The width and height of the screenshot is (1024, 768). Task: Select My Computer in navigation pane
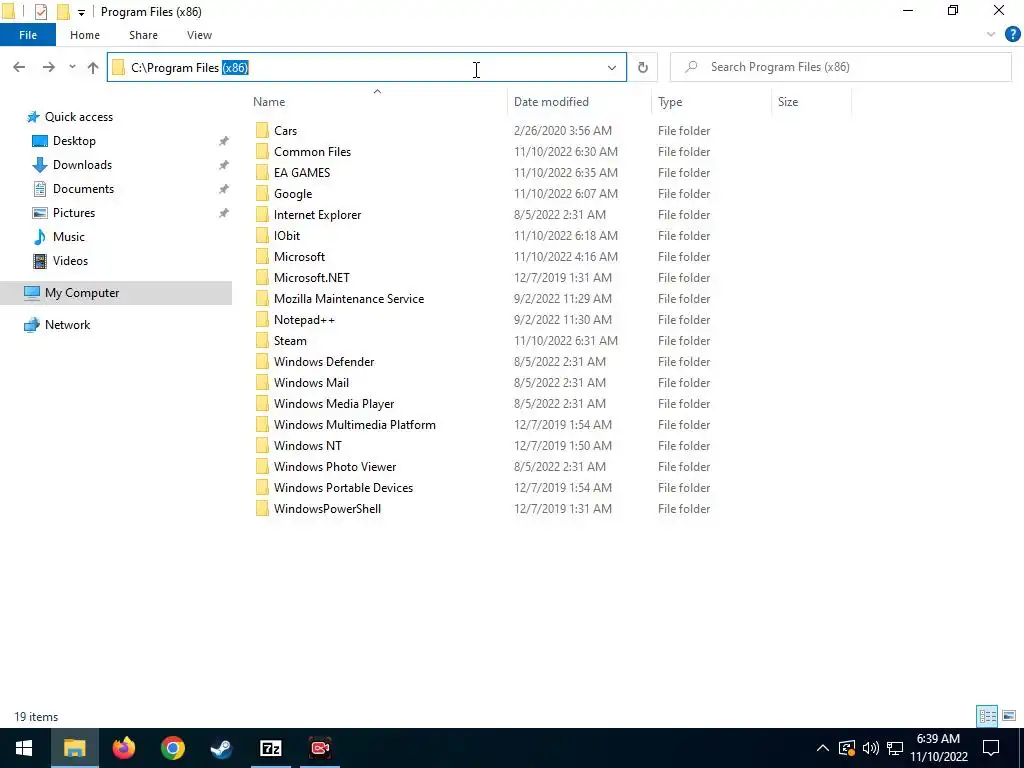click(116, 293)
